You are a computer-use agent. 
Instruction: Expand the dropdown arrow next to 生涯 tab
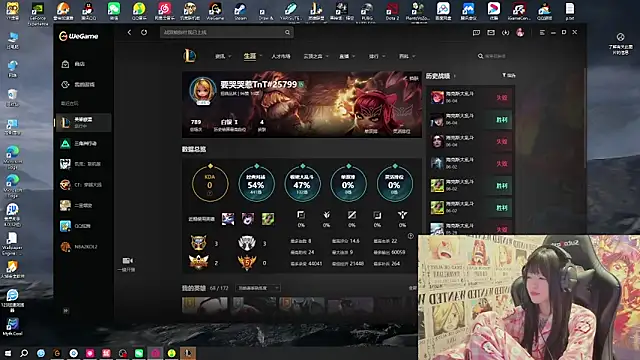[x=260, y=56]
